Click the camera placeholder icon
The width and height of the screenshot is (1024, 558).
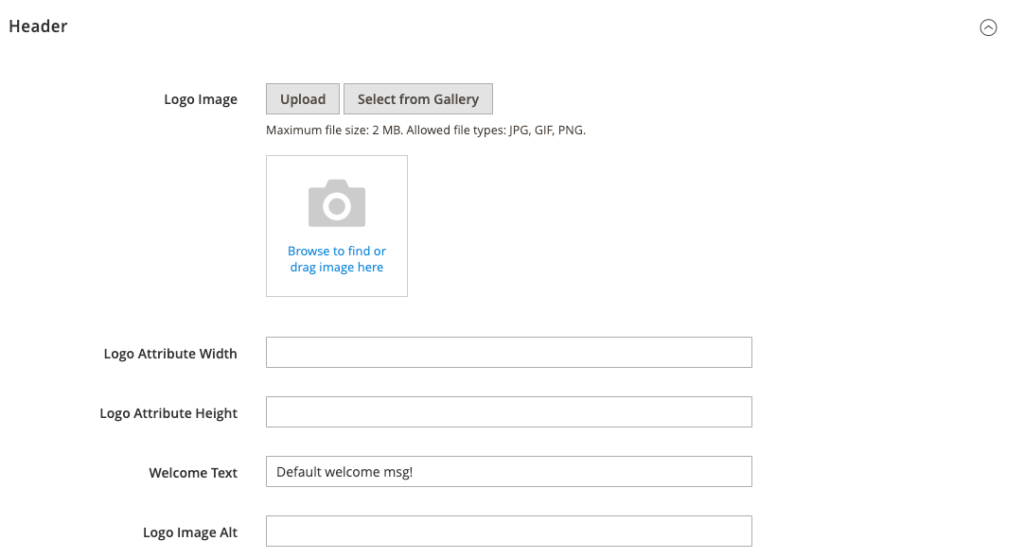click(337, 203)
